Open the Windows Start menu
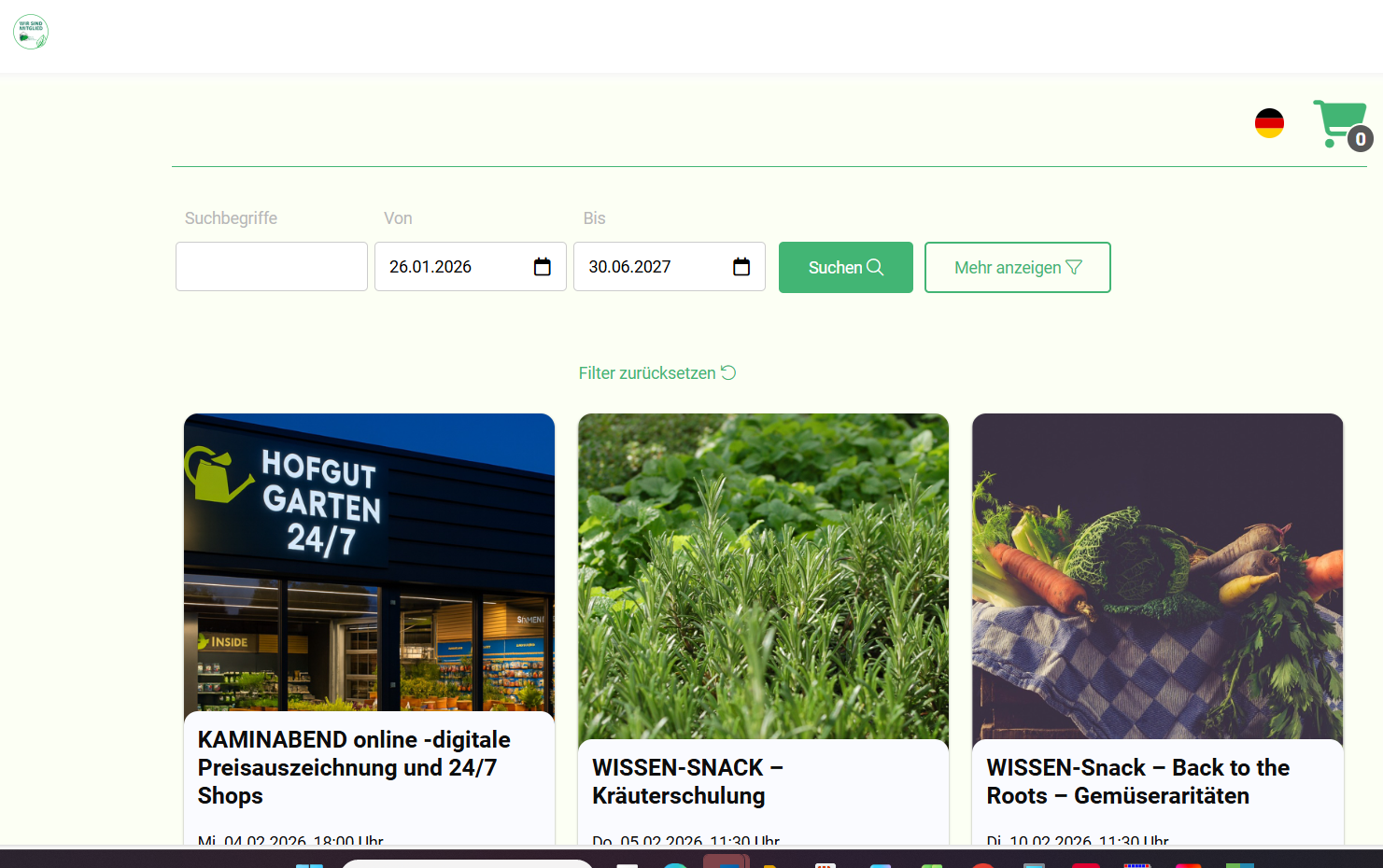The image size is (1383, 868). pyautogui.click(x=309, y=864)
